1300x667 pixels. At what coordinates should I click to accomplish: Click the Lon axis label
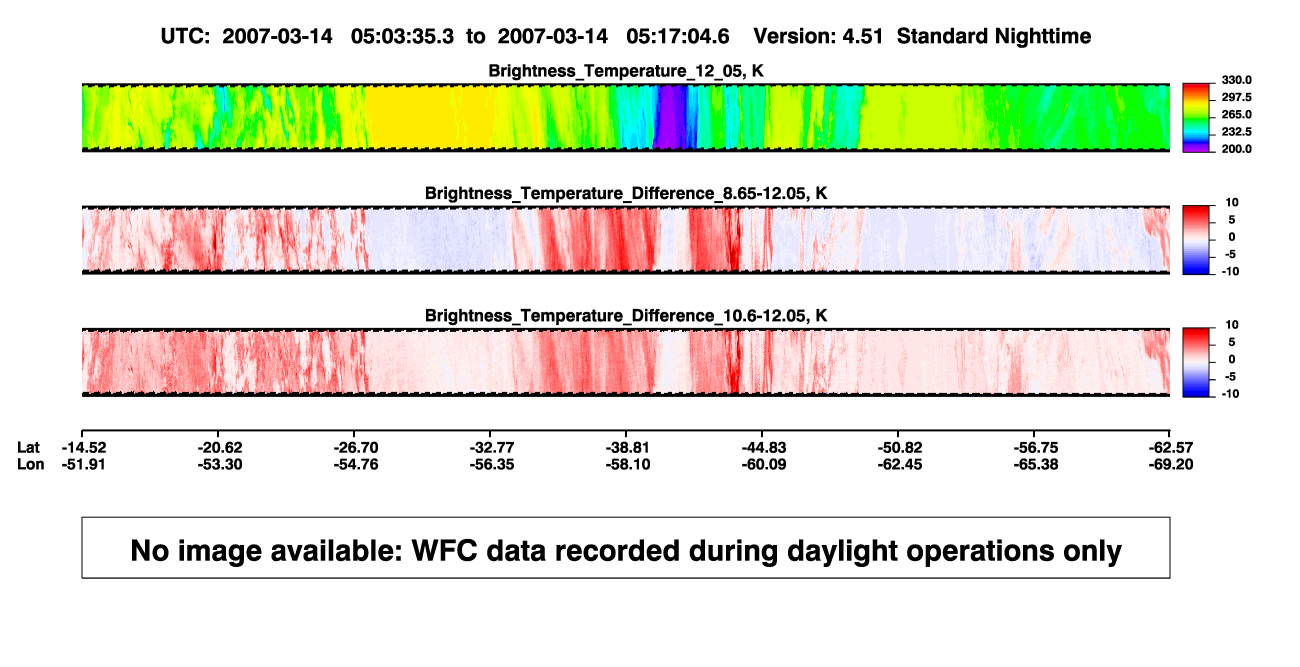(31, 464)
